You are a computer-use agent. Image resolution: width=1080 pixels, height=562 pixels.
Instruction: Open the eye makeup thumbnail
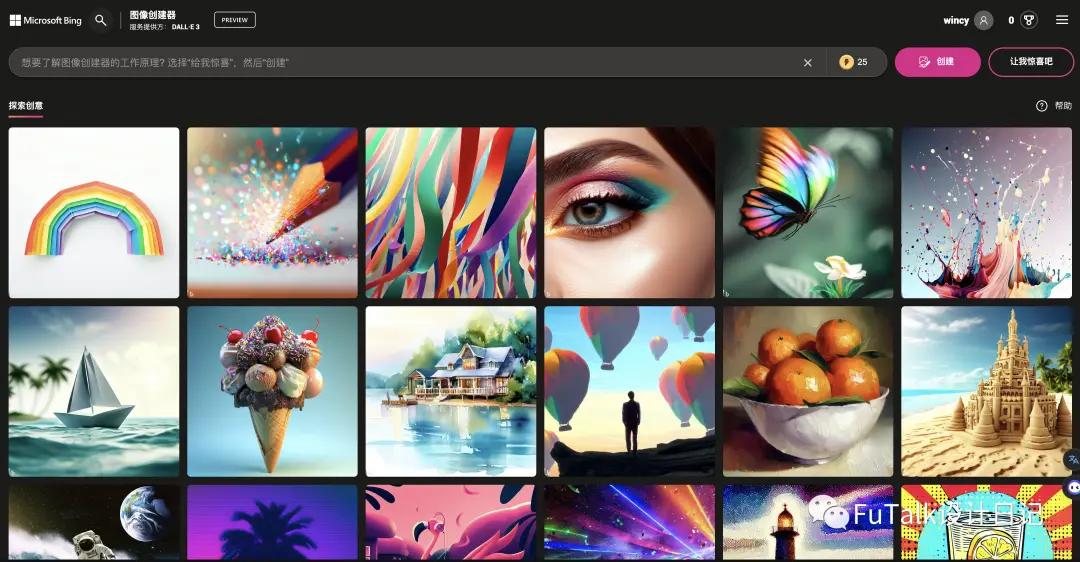point(630,213)
